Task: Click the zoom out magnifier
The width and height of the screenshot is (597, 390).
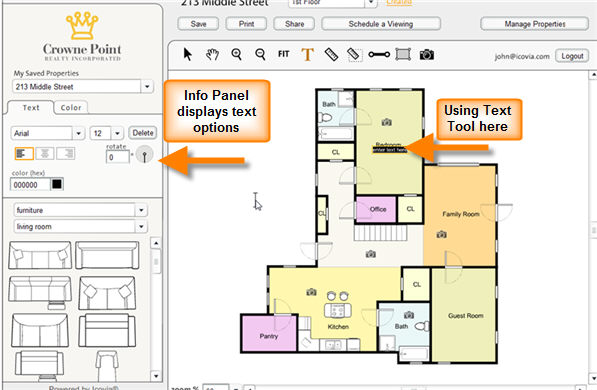Action: coord(260,54)
